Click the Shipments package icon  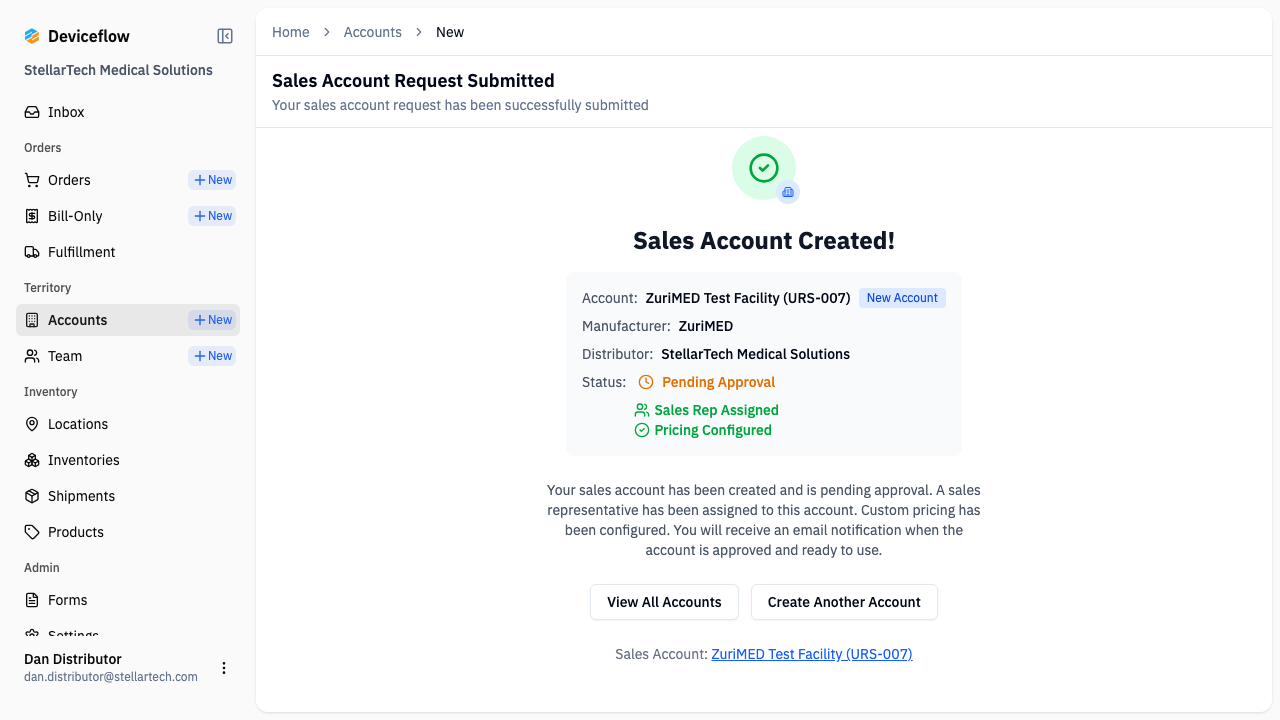point(31,496)
